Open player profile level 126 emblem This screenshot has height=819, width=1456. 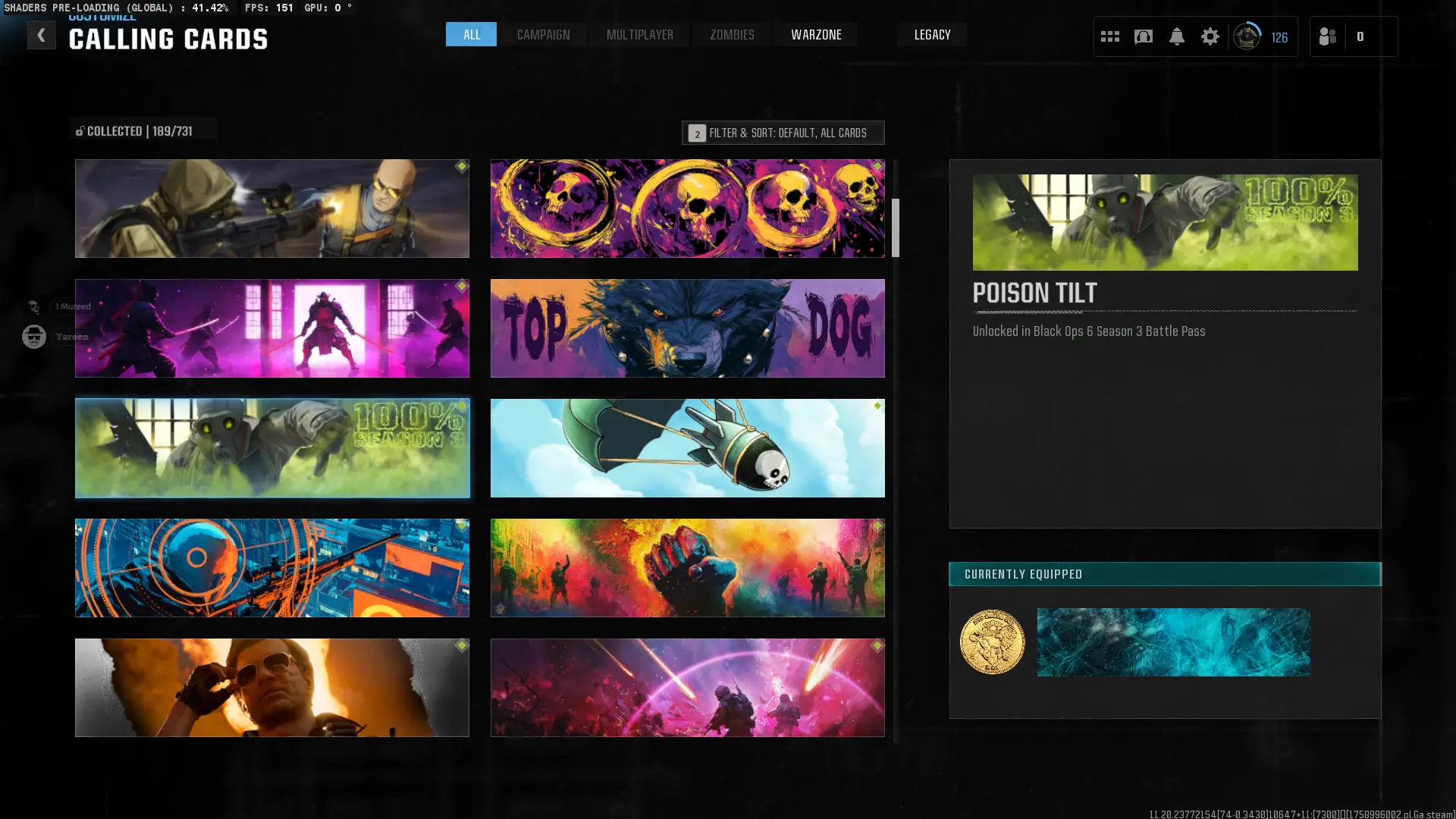coord(1247,36)
